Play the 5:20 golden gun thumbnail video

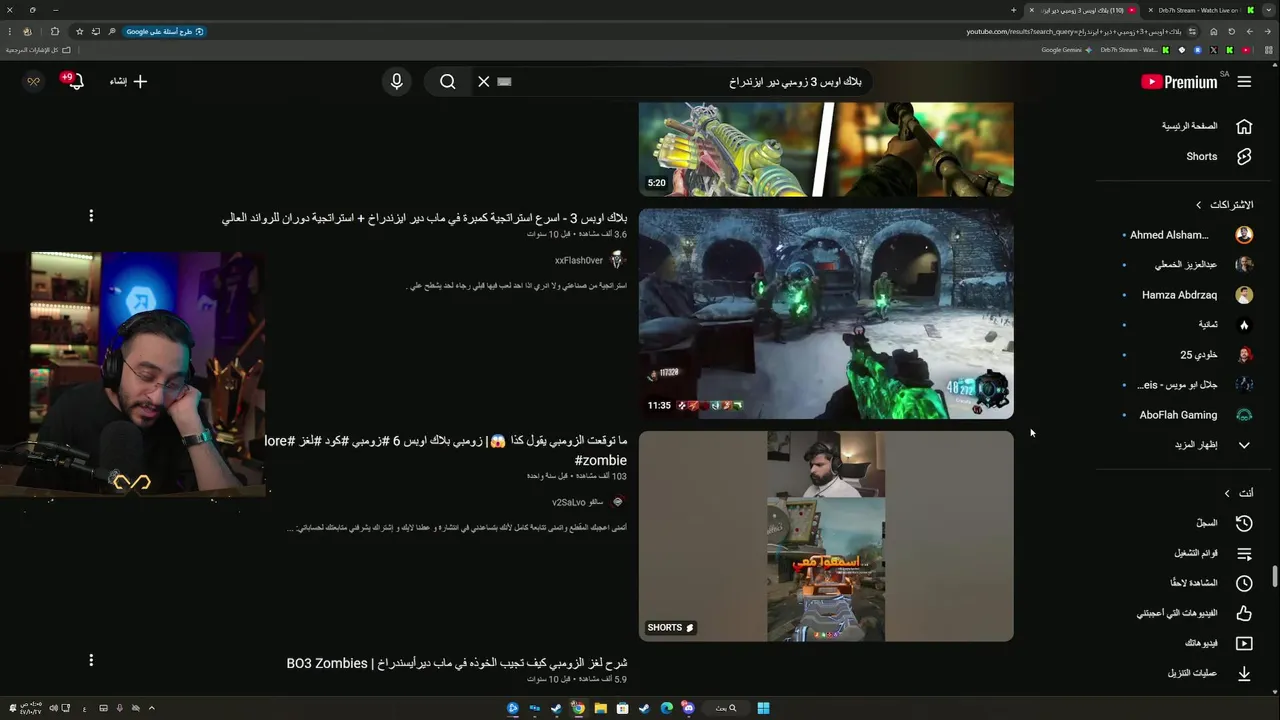click(x=826, y=149)
